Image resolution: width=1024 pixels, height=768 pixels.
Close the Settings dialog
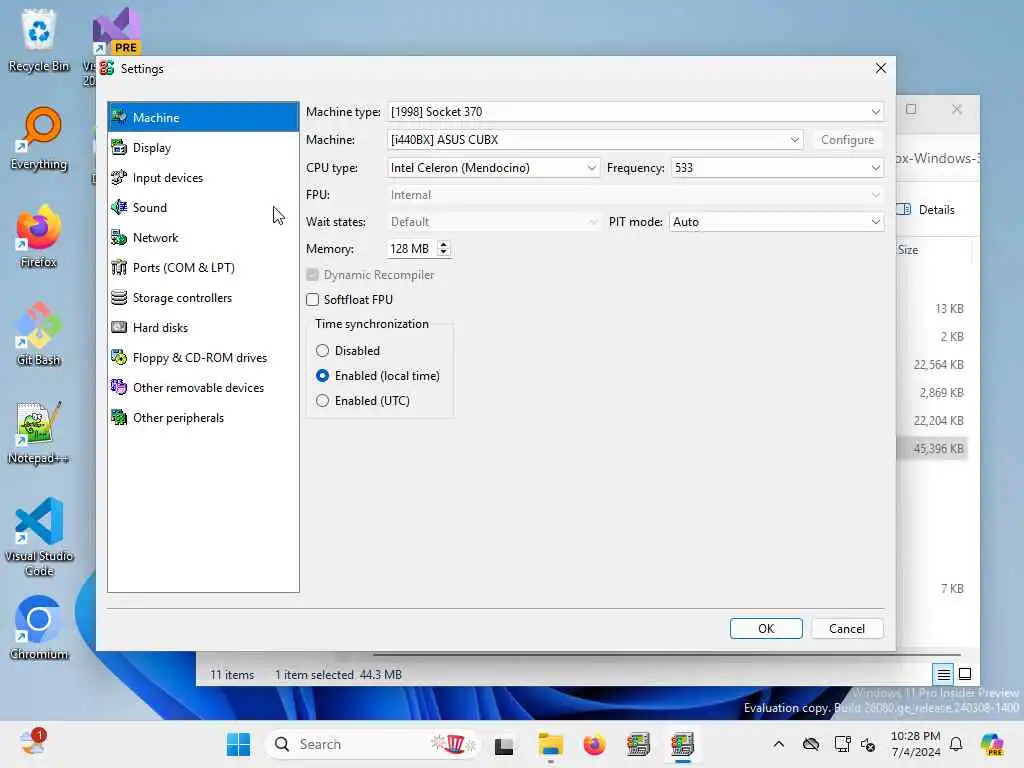(880, 68)
